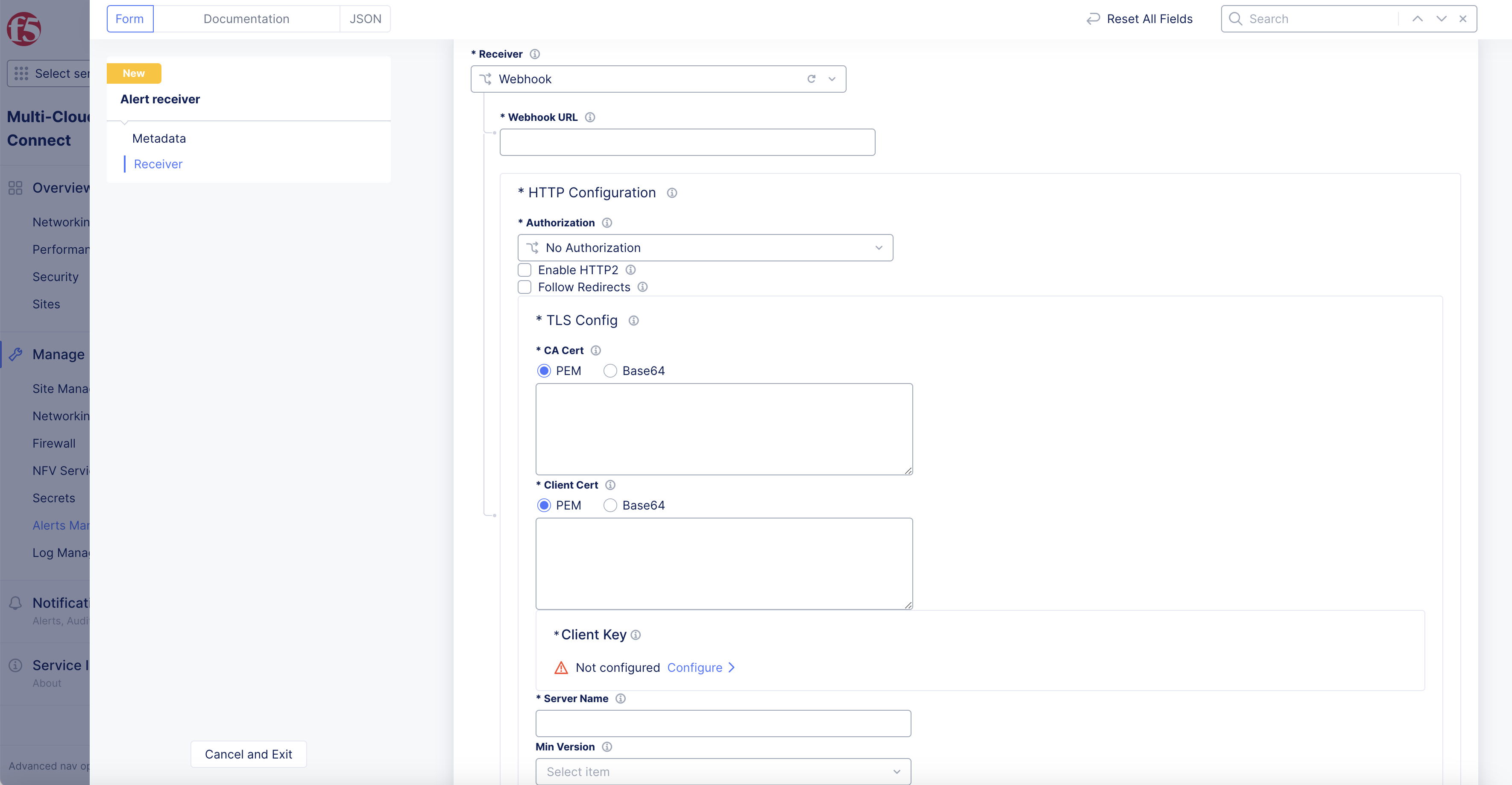Click the CA Cert textarea resize handle
The image size is (1512, 785).
click(908, 470)
